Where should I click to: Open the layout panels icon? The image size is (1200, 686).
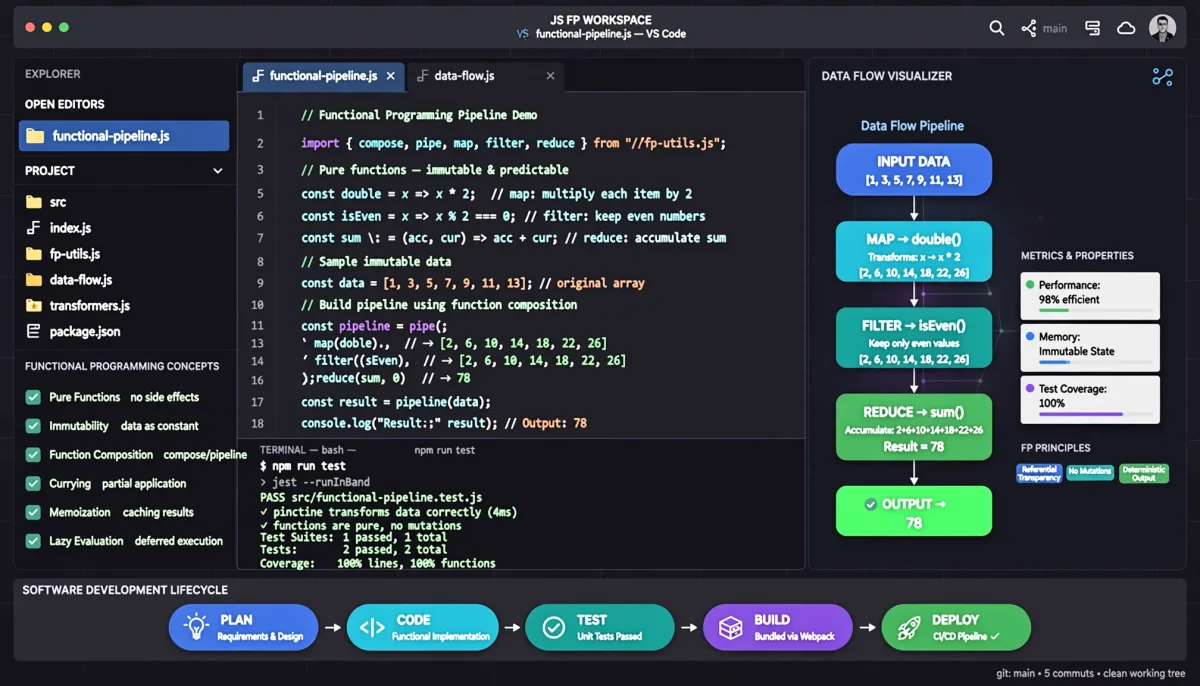click(1093, 28)
